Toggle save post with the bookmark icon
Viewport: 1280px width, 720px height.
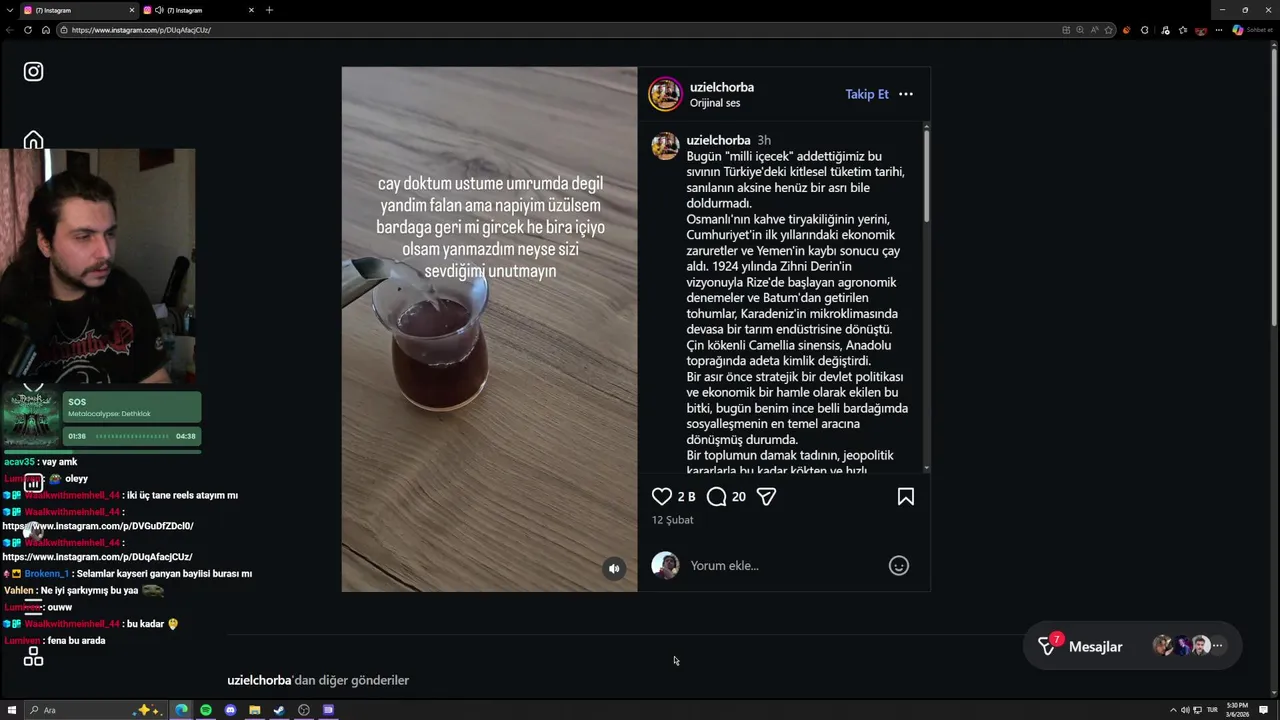pos(906,497)
